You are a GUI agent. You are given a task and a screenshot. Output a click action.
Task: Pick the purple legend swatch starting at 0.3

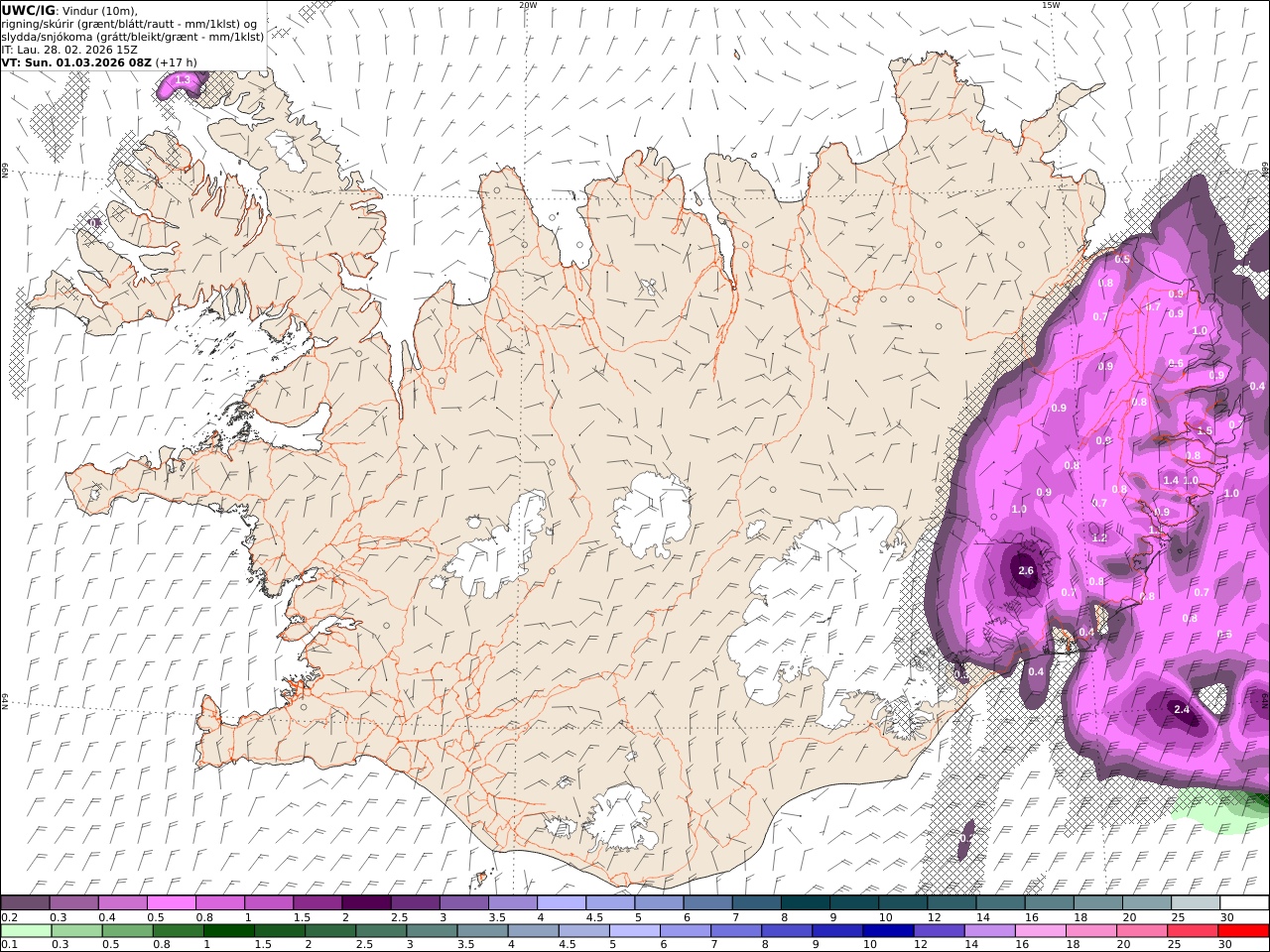tap(74, 903)
